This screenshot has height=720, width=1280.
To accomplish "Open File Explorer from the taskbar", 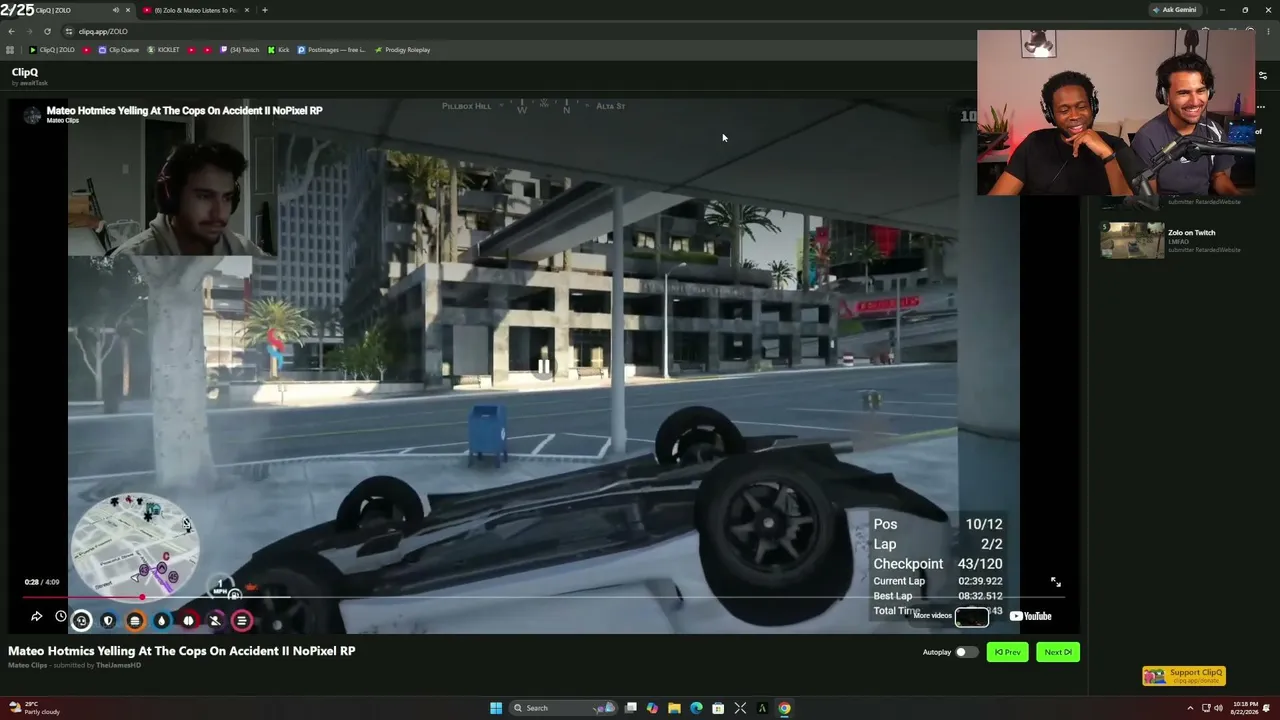I will click(674, 708).
